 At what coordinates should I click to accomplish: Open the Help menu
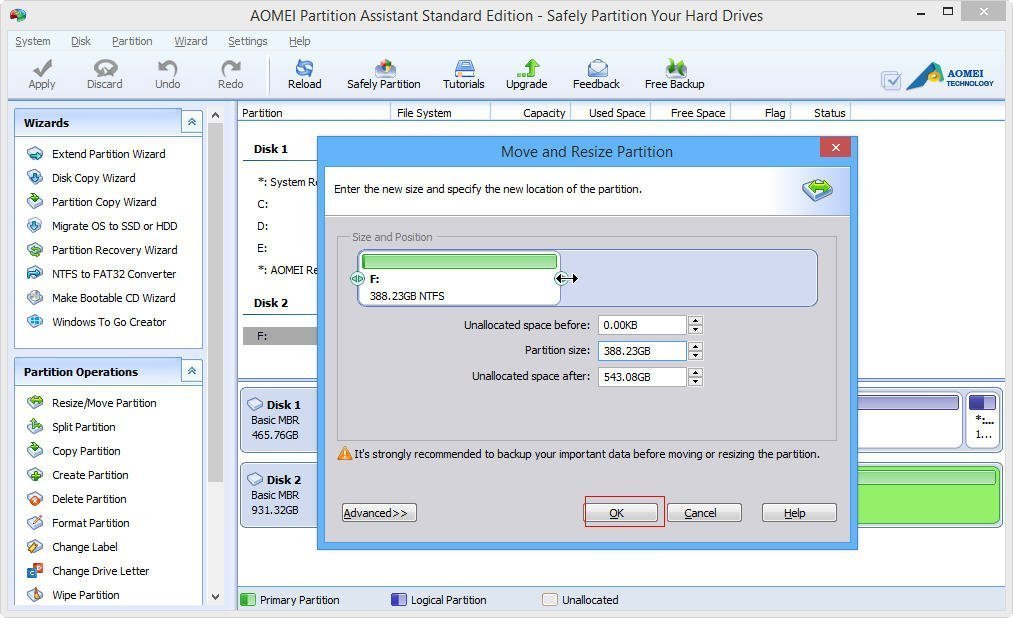[299, 41]
